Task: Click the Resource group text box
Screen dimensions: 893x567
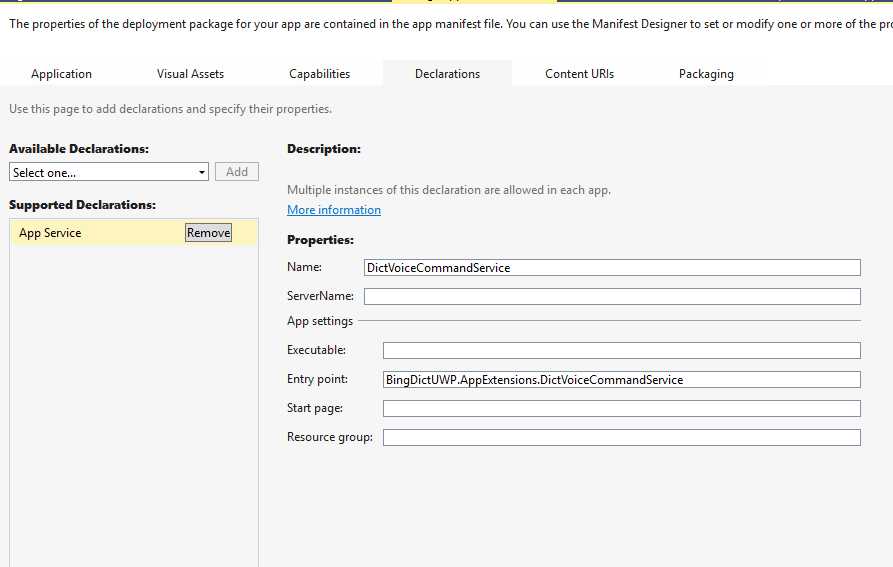Action: pos(621,438)
